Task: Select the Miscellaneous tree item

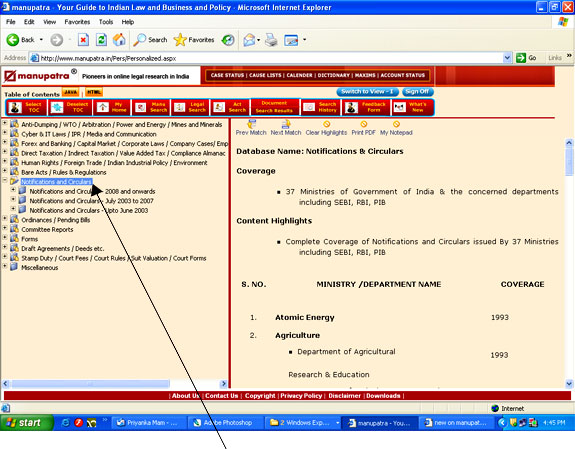Action: (x=40, y=268)
